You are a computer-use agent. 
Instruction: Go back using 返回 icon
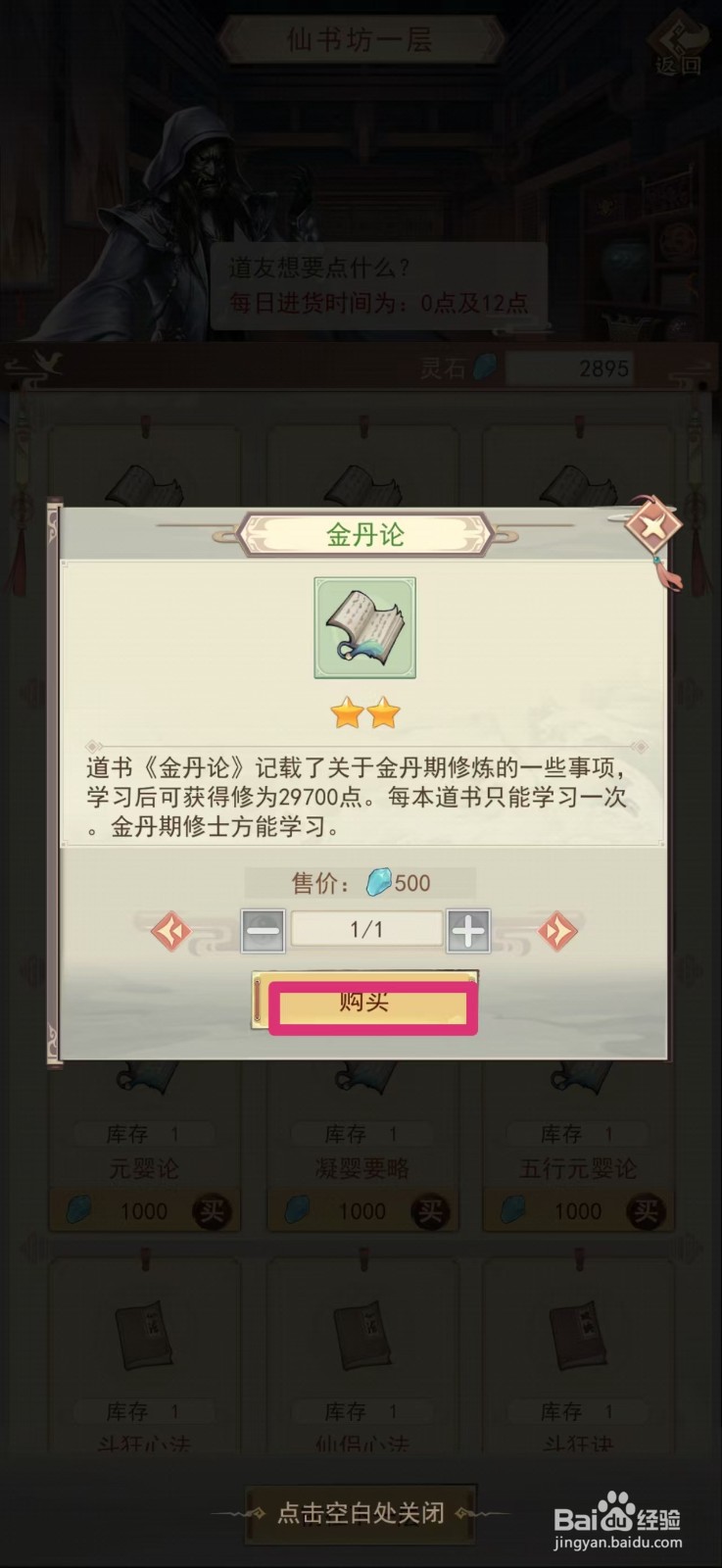680,45
